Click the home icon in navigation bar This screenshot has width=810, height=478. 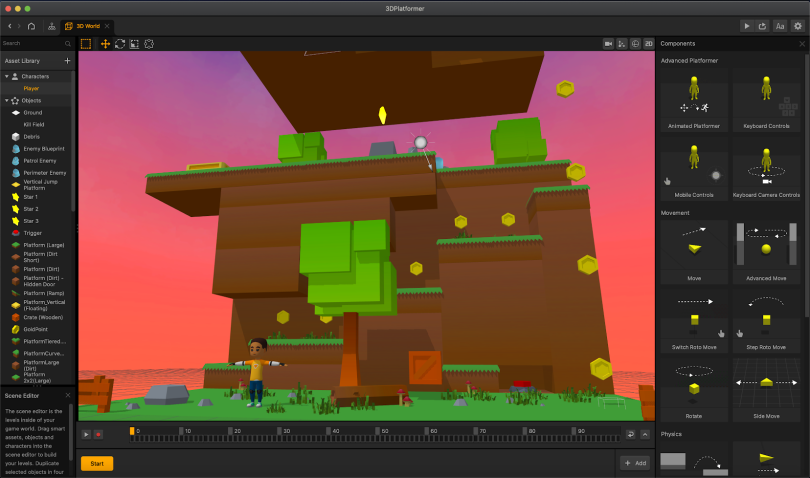(x=31, y=25)
